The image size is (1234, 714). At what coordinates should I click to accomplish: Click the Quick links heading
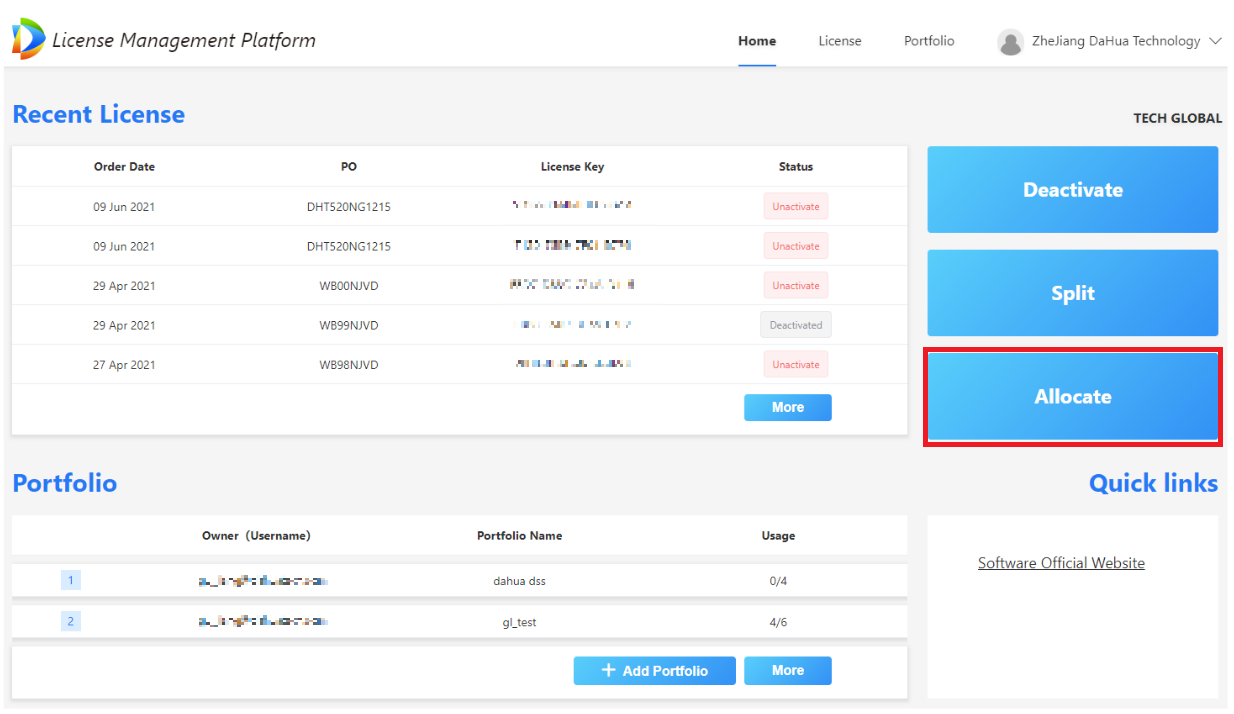[1153, 483]
